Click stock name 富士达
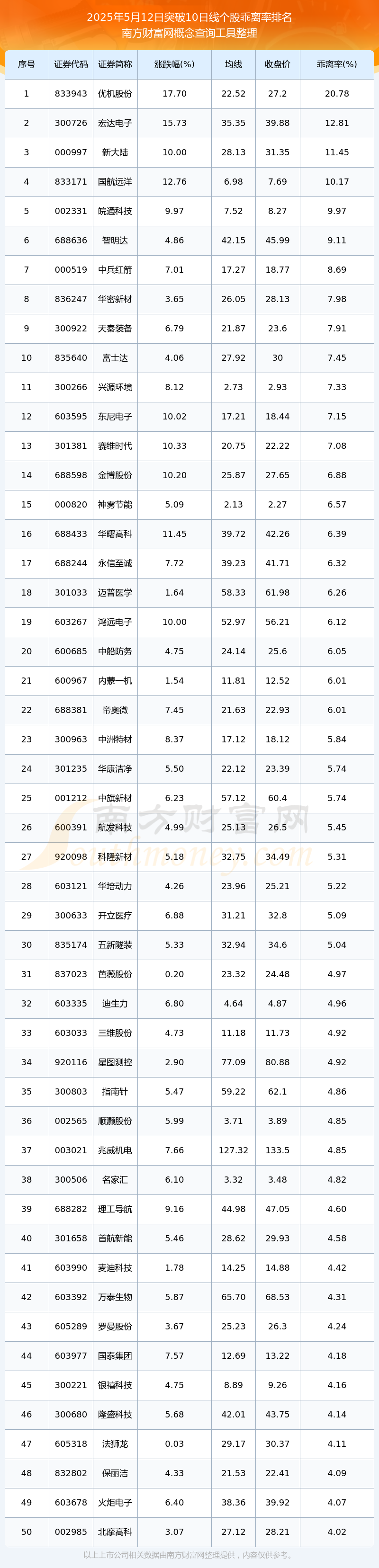Image resolution: width=379 pixels, height=1568 pixels. (x=115, y=358)
